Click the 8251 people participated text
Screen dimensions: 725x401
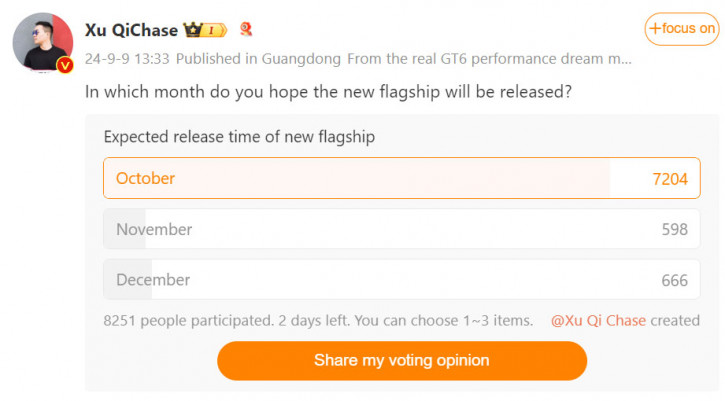click(x=189, y=321)
